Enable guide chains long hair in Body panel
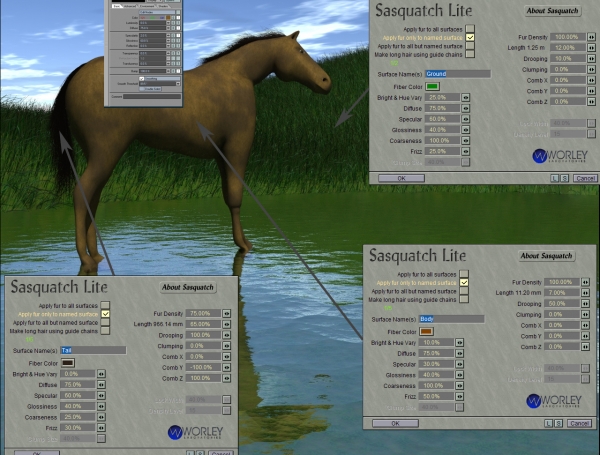This screenshot has width=600, height=455. 464,299
